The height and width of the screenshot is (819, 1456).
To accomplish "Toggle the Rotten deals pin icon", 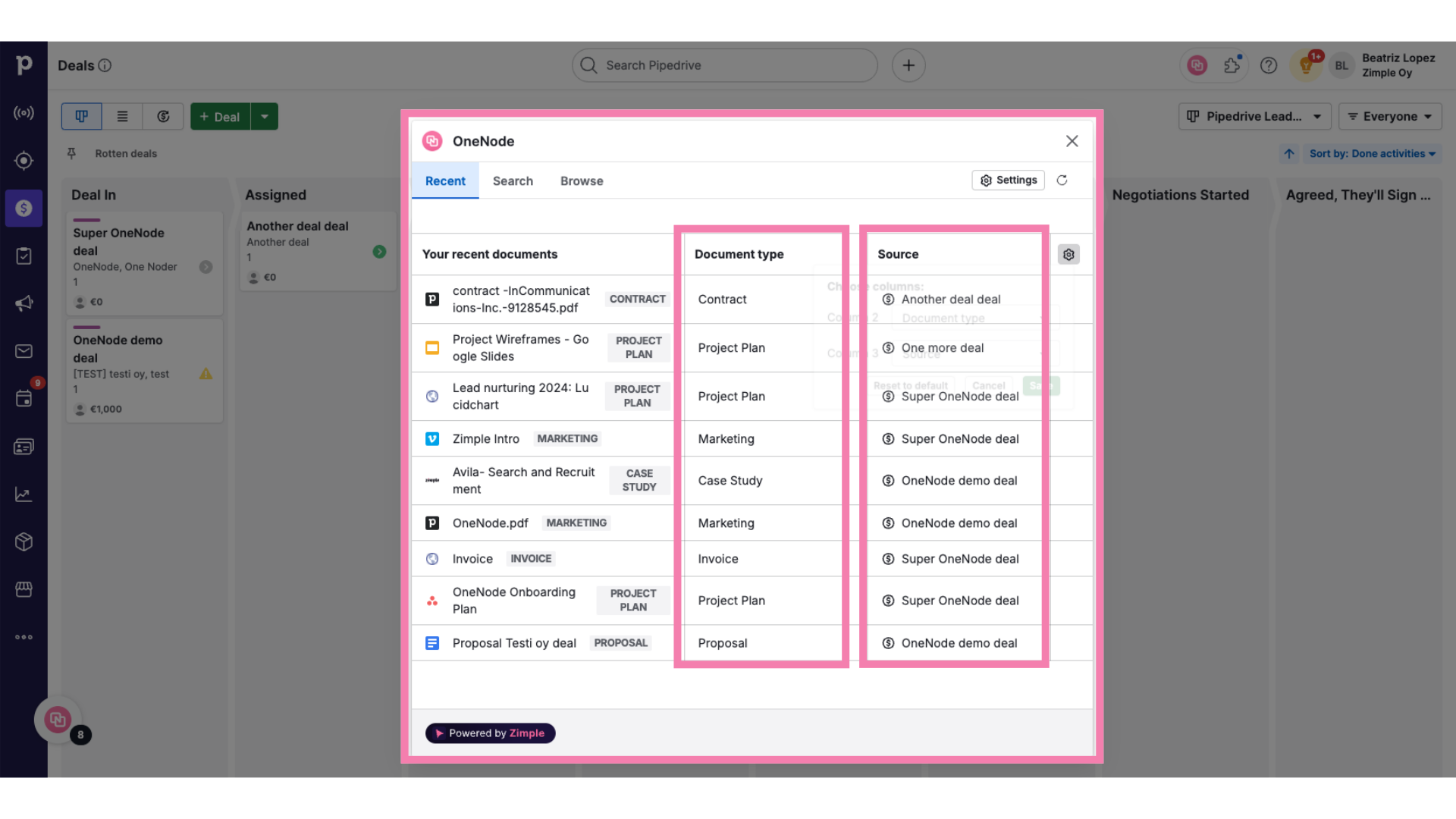I will click(71, 153).
